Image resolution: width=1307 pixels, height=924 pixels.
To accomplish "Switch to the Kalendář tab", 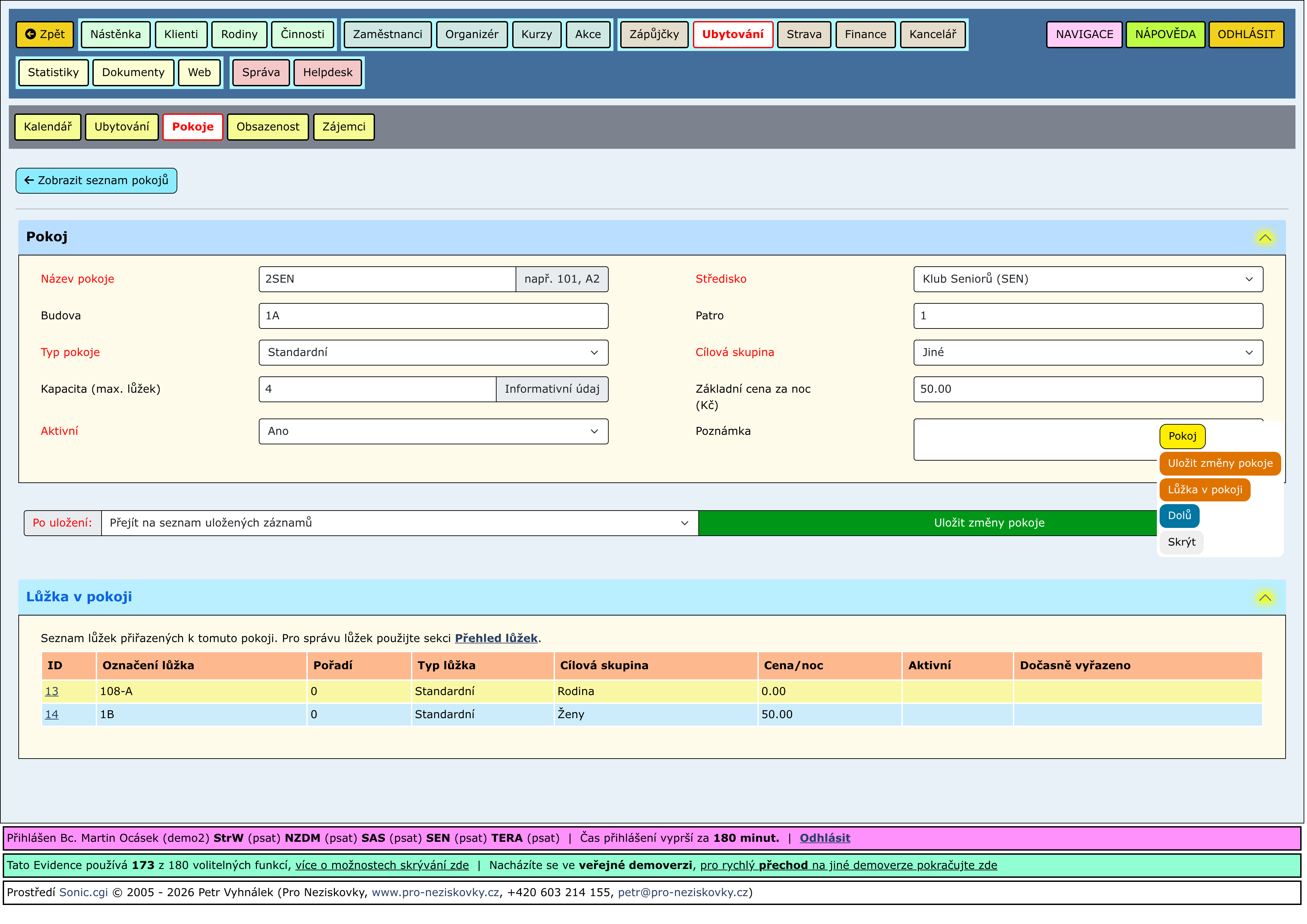I will coord(48,127).
